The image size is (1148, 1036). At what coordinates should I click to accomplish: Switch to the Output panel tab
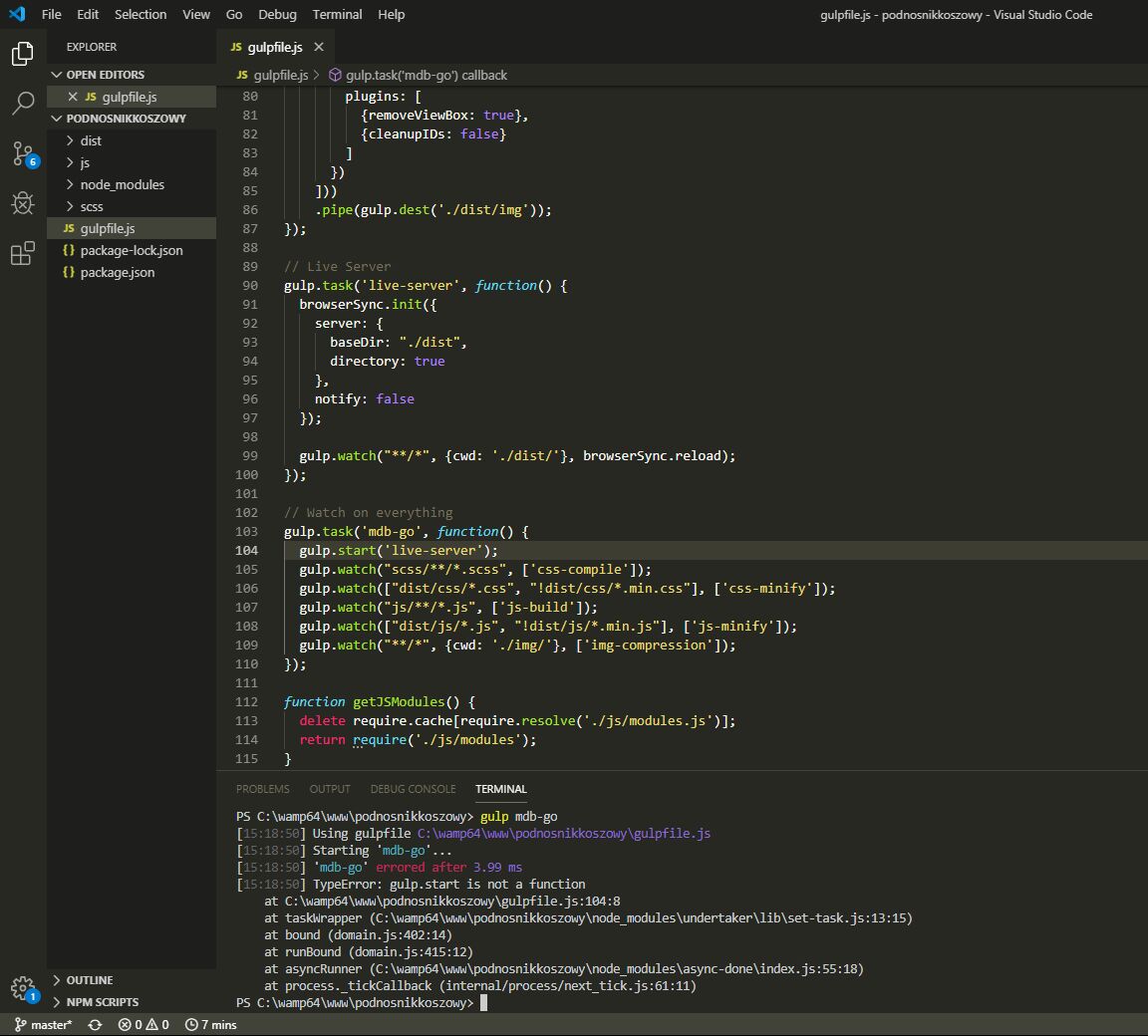coord(330,789)
